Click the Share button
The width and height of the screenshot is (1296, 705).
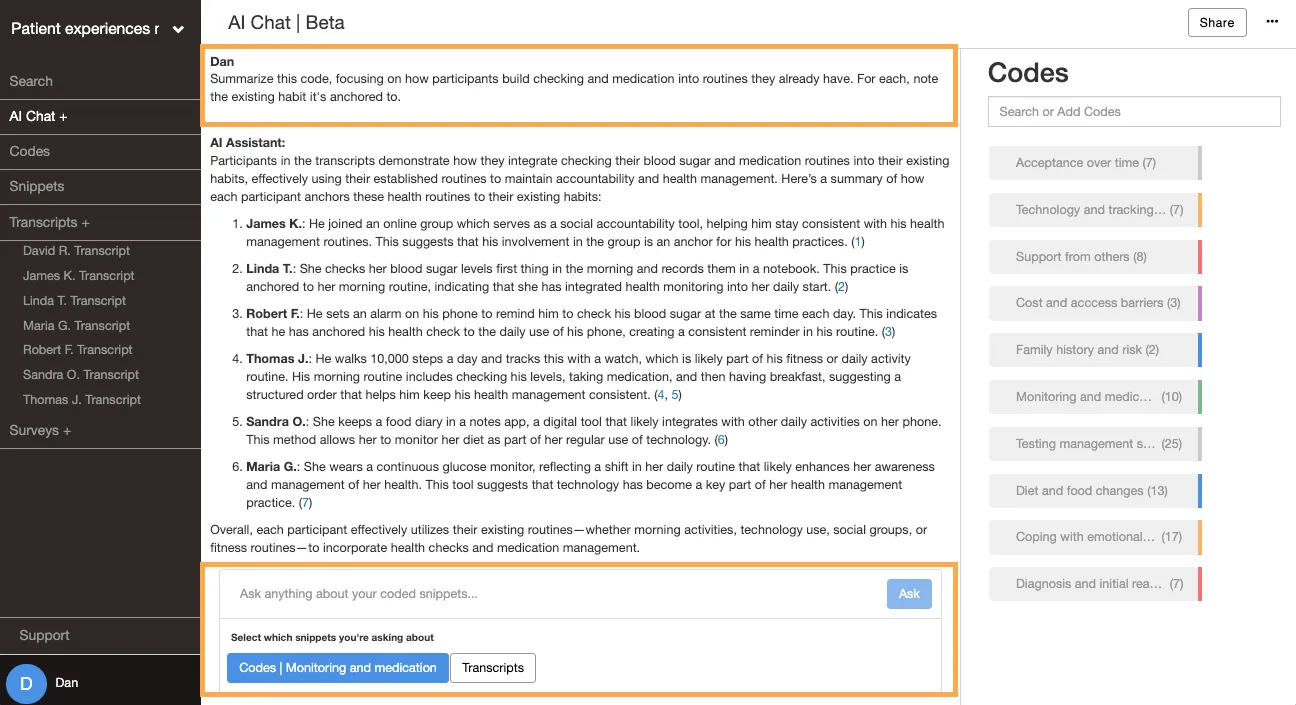point(1217,23)
